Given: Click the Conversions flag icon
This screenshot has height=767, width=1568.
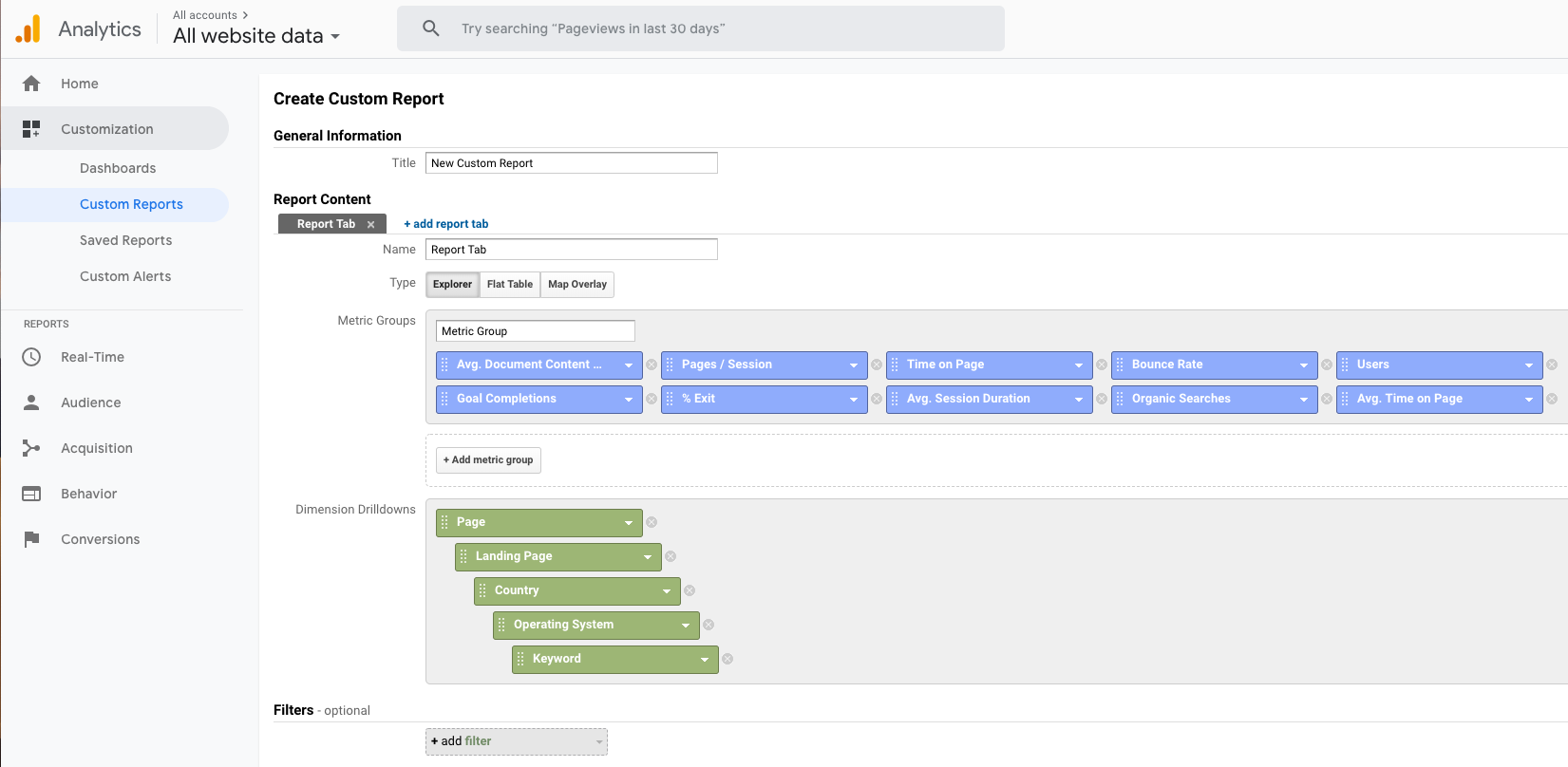Looking at the screenshot, I should (31, 539).
